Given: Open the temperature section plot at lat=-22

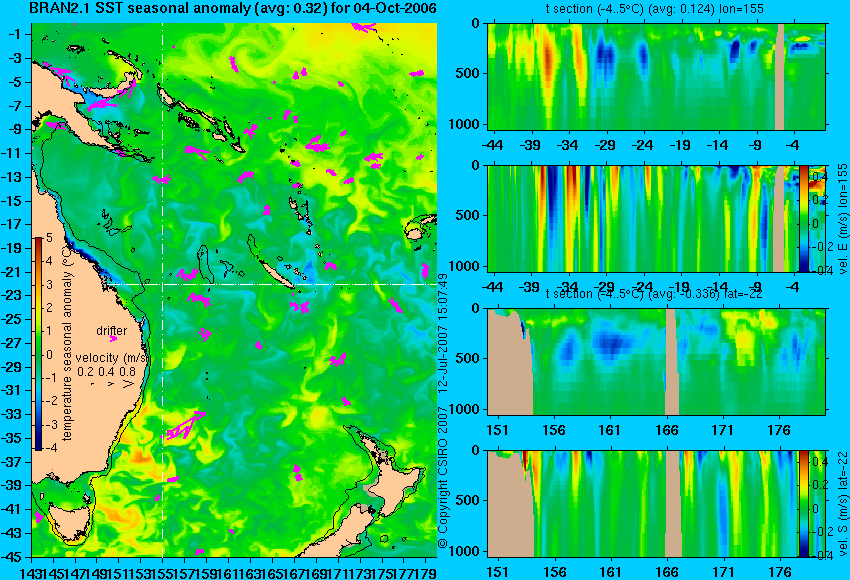Looking at the screenshot, I should point(656,362).
